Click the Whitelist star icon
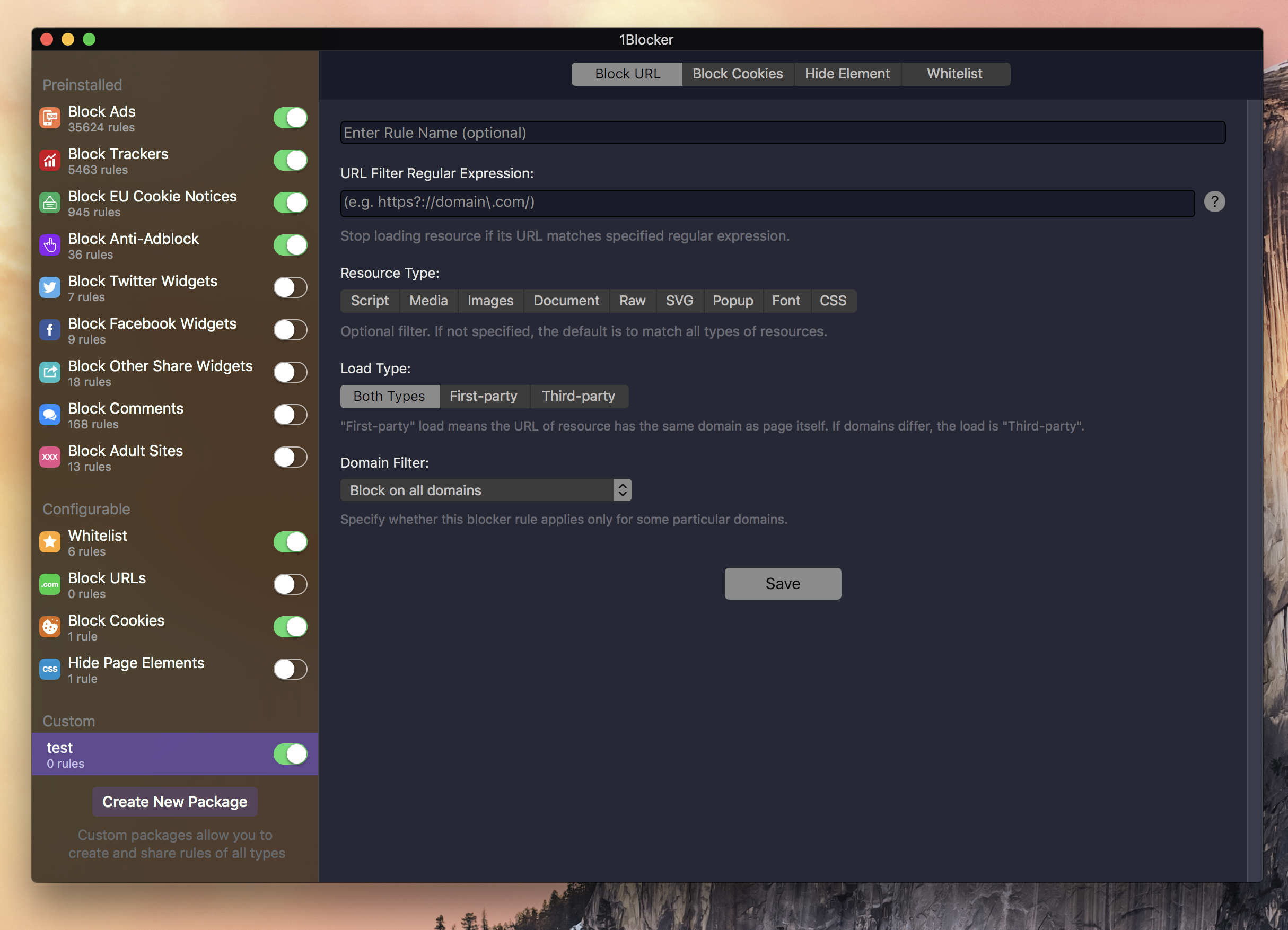Image resolution: width=1288 pixels, height=930 pixels. 50,542
